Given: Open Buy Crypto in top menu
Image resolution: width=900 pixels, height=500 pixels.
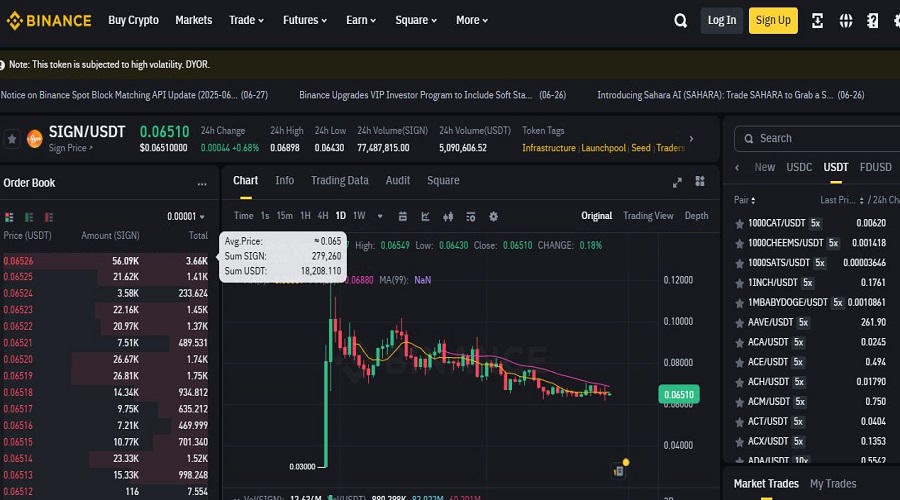Looking at the screenshot, I should (x=133, y=20).
